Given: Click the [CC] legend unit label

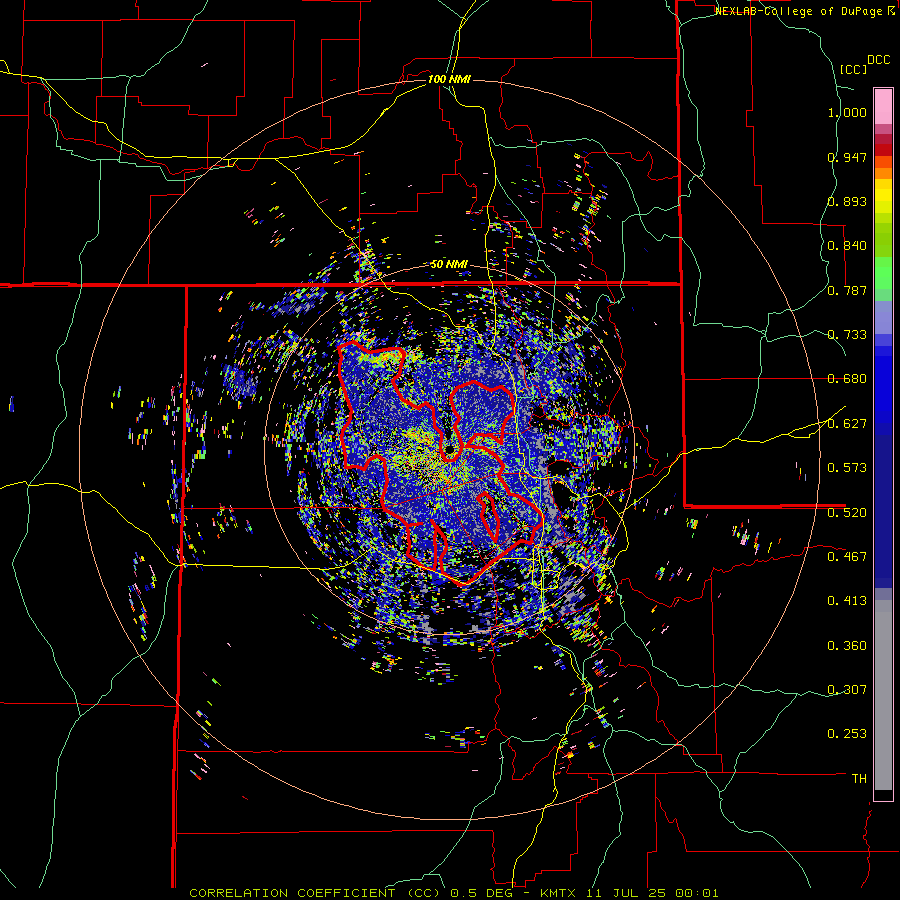Looking at the screenshot, I should tap(853, 69).
